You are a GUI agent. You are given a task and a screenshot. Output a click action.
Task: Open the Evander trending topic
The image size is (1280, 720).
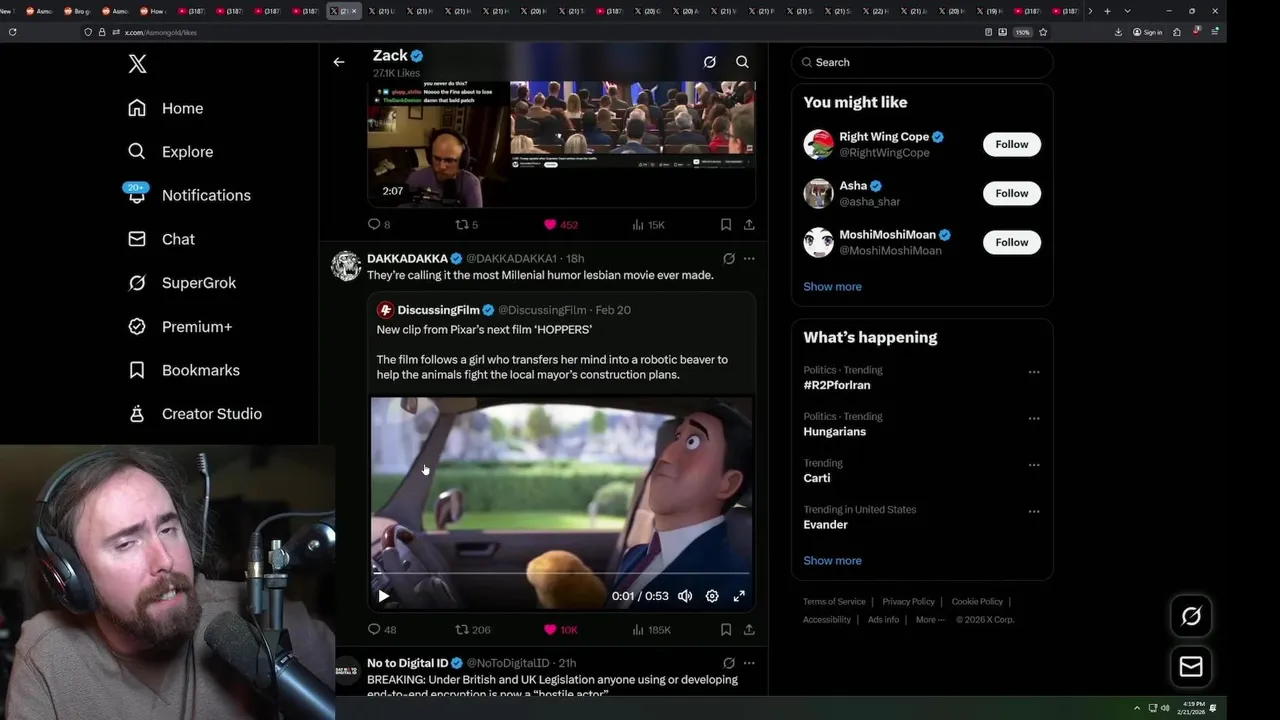click(825, 525)
